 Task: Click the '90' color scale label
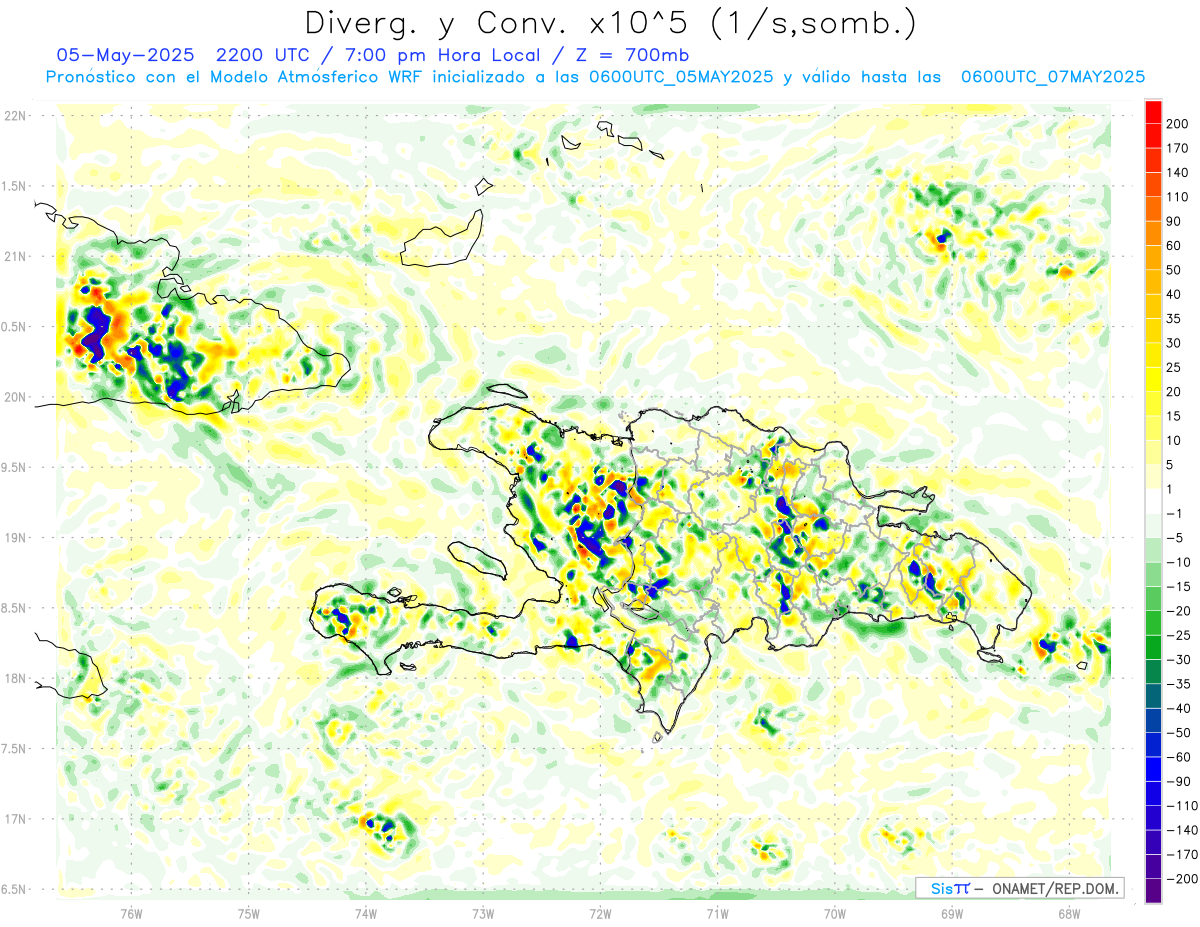click(x=1175, y=221)
